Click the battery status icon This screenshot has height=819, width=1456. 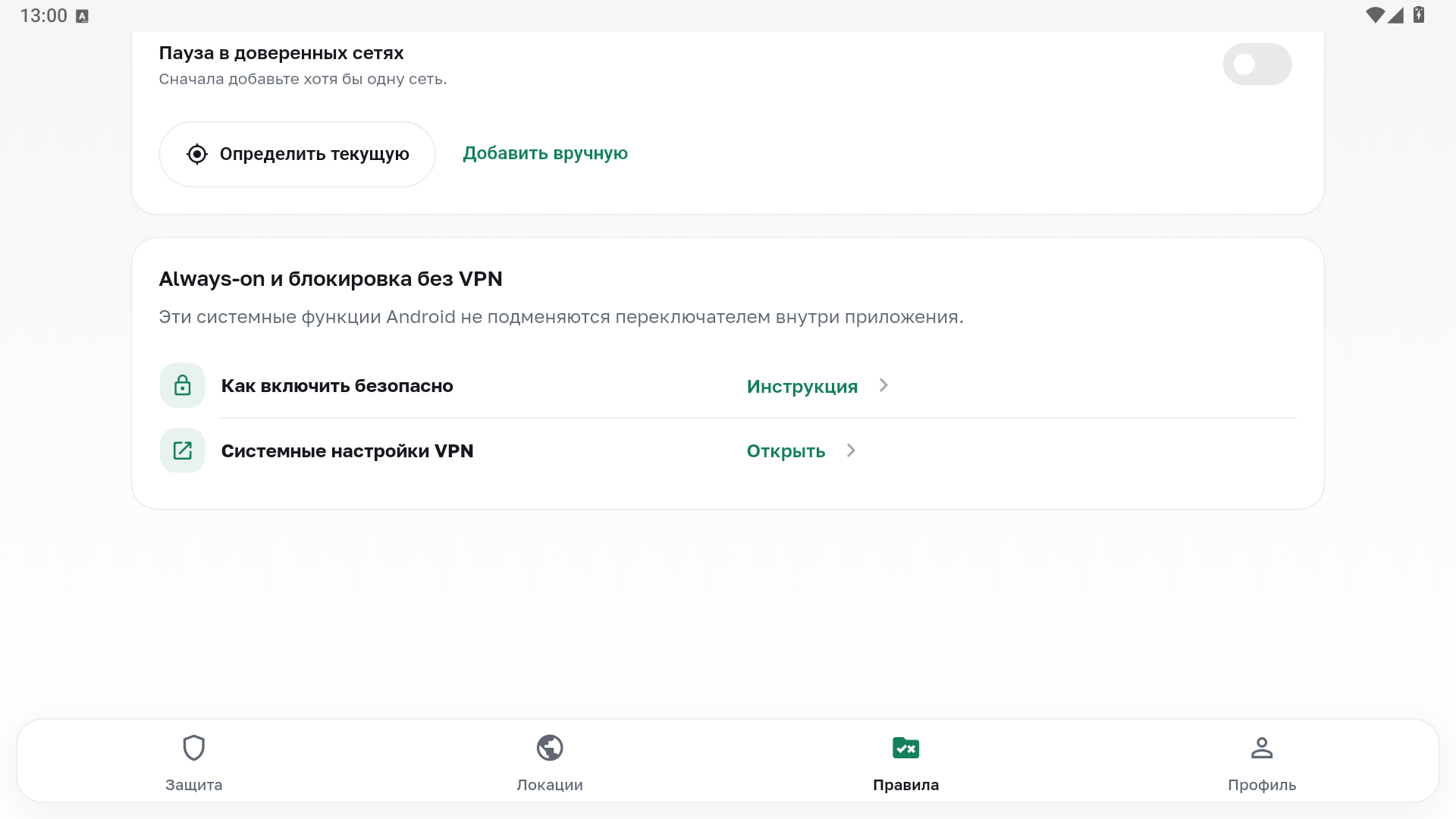[1419, 14]
